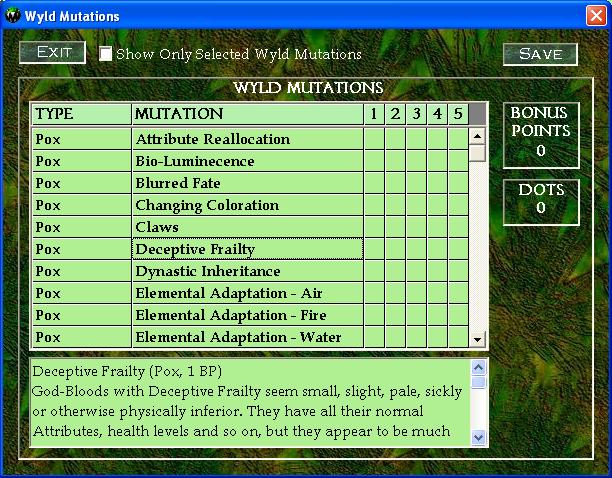Save the Wyld Mutations selections

click(x=540, y=54)
